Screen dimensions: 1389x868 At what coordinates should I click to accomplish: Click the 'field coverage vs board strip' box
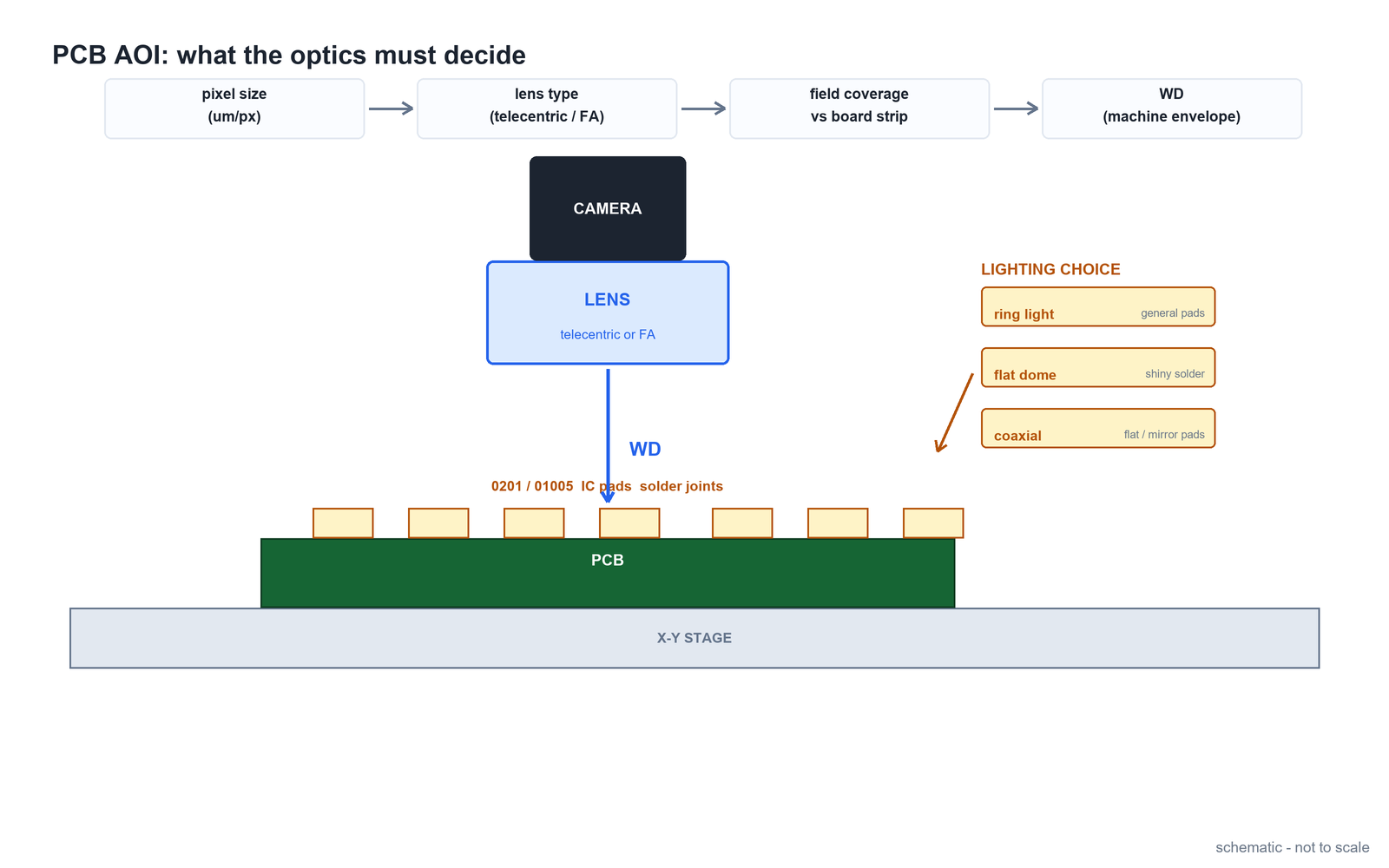click(x=859, y=108)
